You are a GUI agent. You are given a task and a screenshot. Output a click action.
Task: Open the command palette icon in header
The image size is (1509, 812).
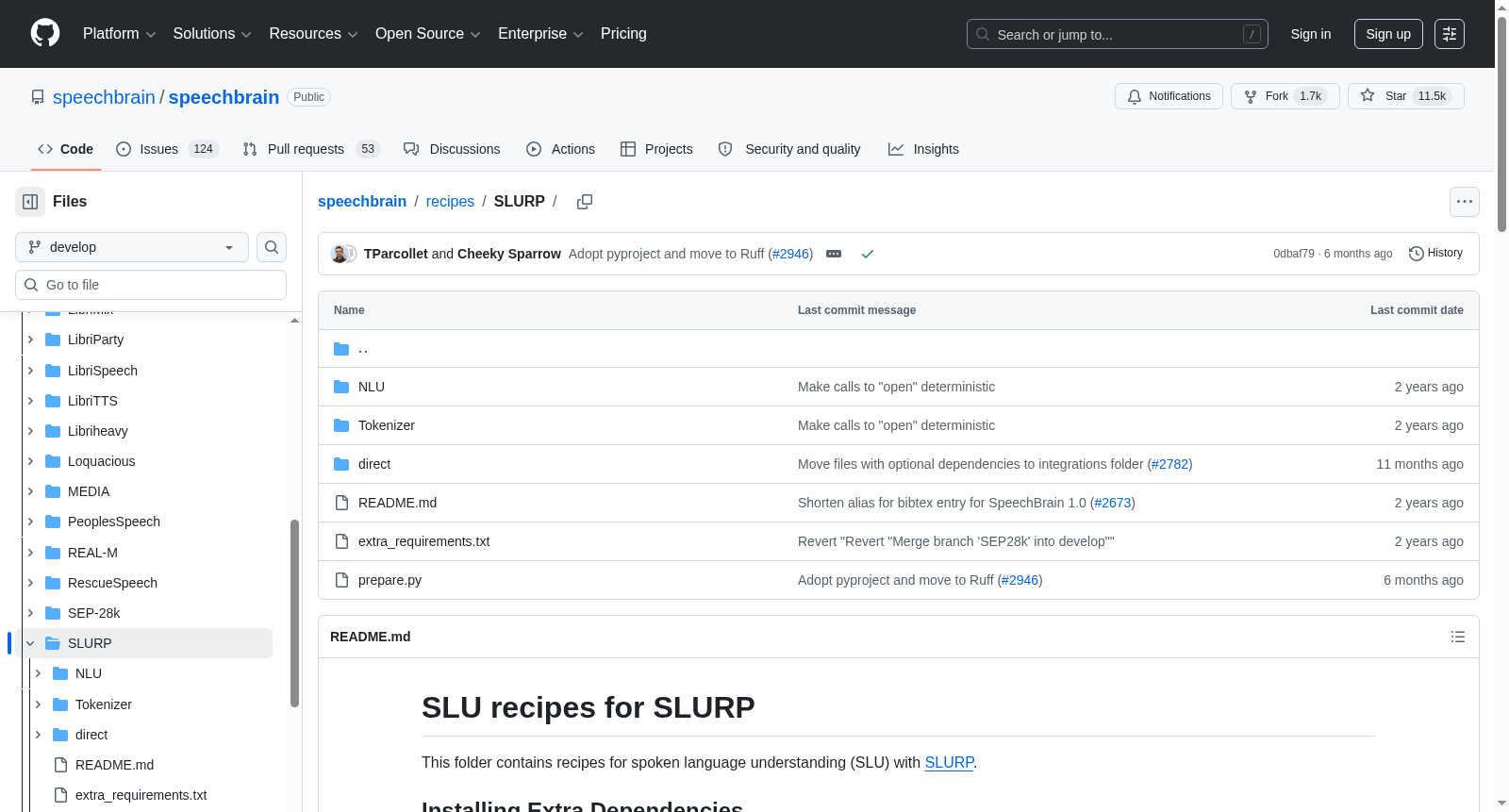coord(1449,34)
